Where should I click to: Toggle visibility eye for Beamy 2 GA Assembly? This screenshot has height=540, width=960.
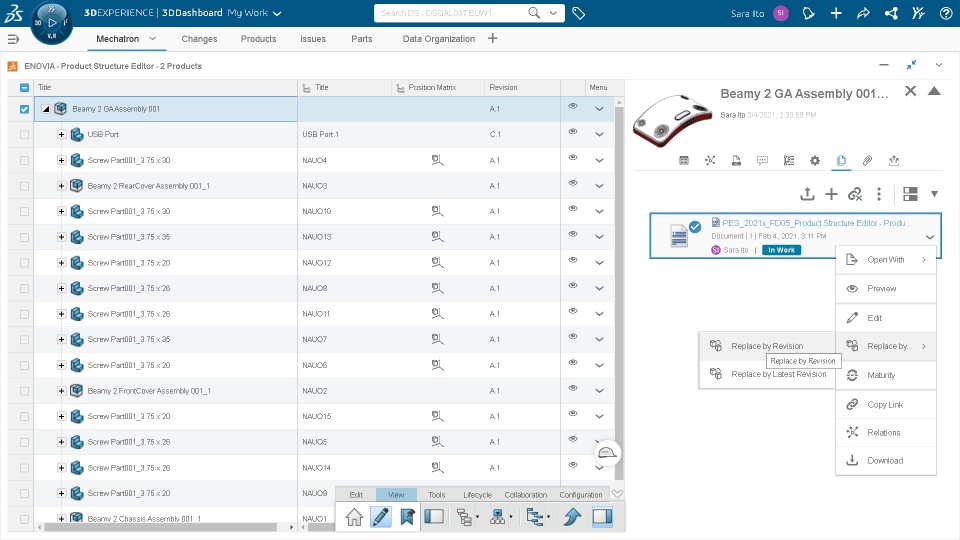(x=572, y=106)
